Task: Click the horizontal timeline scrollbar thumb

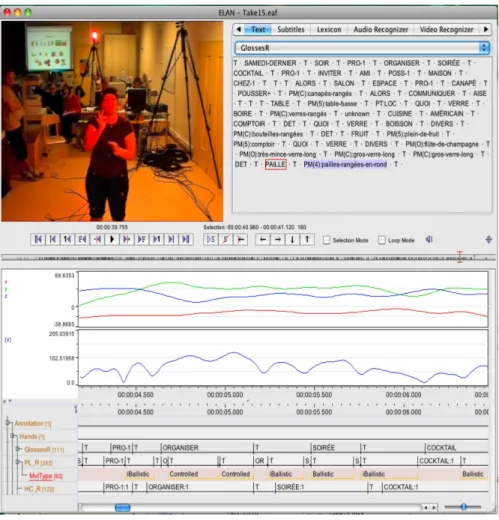Action: 122,507
